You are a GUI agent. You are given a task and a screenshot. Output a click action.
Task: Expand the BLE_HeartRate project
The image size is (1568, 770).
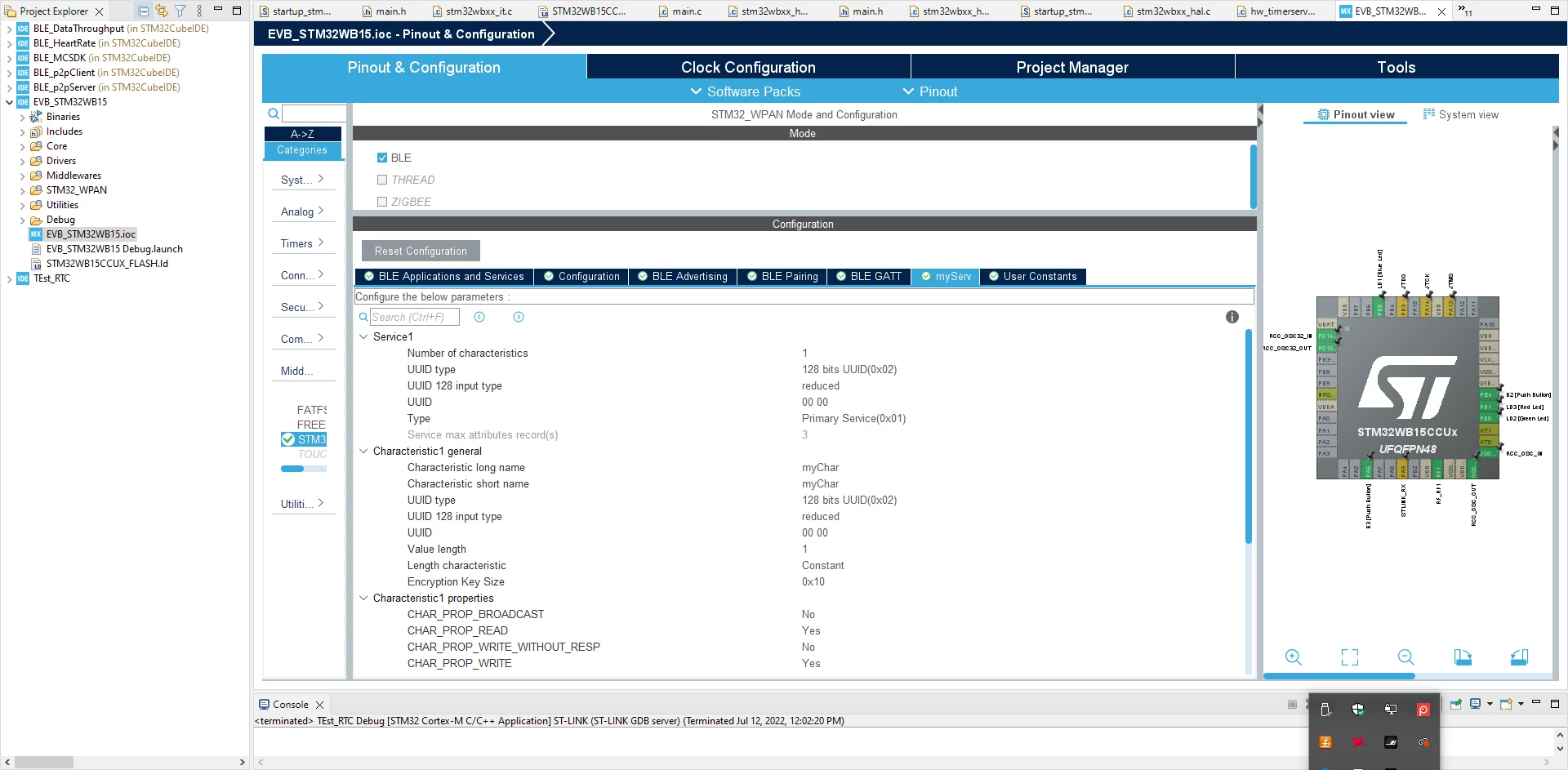(9, 43)
